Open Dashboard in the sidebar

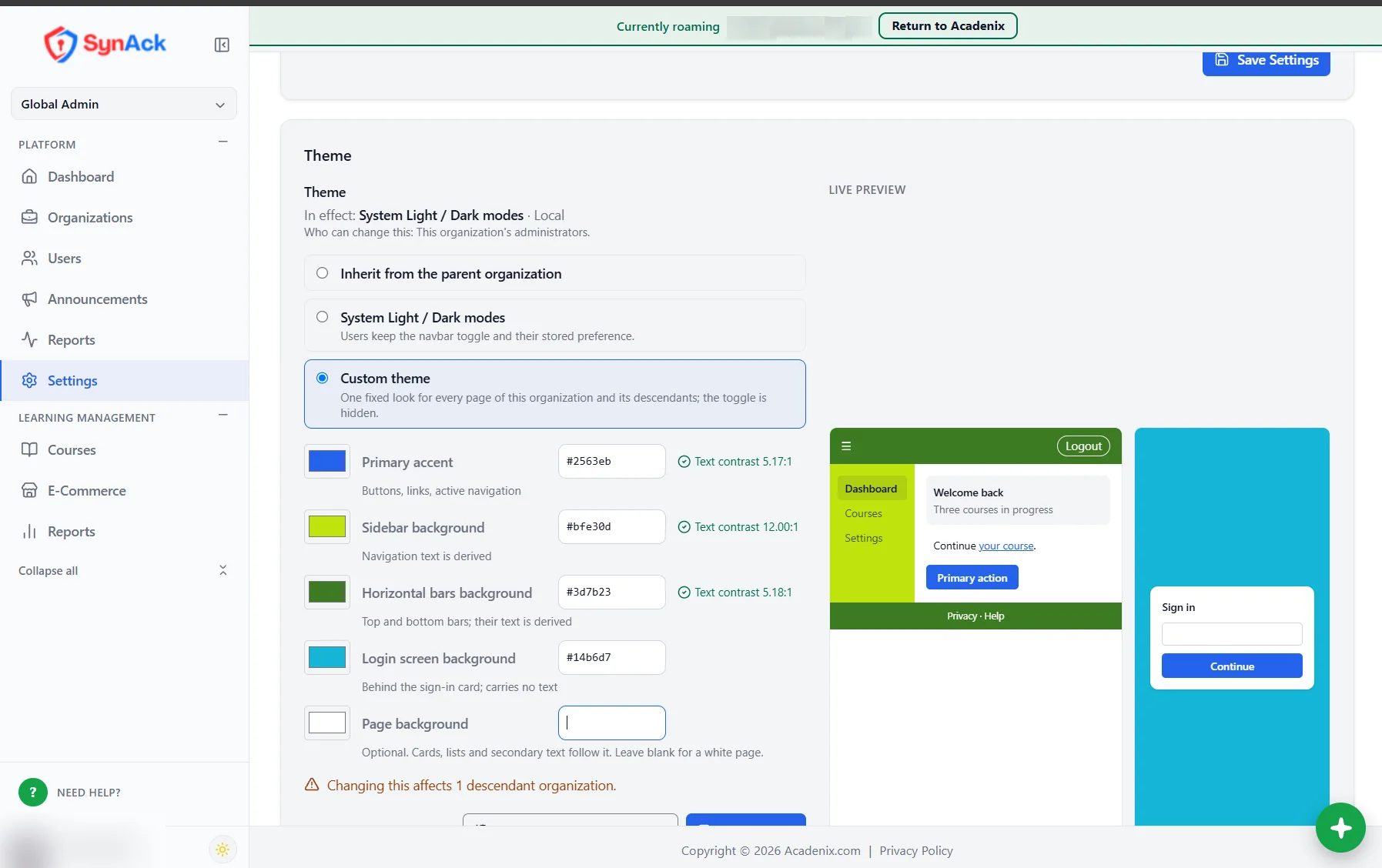pos(123,176)
